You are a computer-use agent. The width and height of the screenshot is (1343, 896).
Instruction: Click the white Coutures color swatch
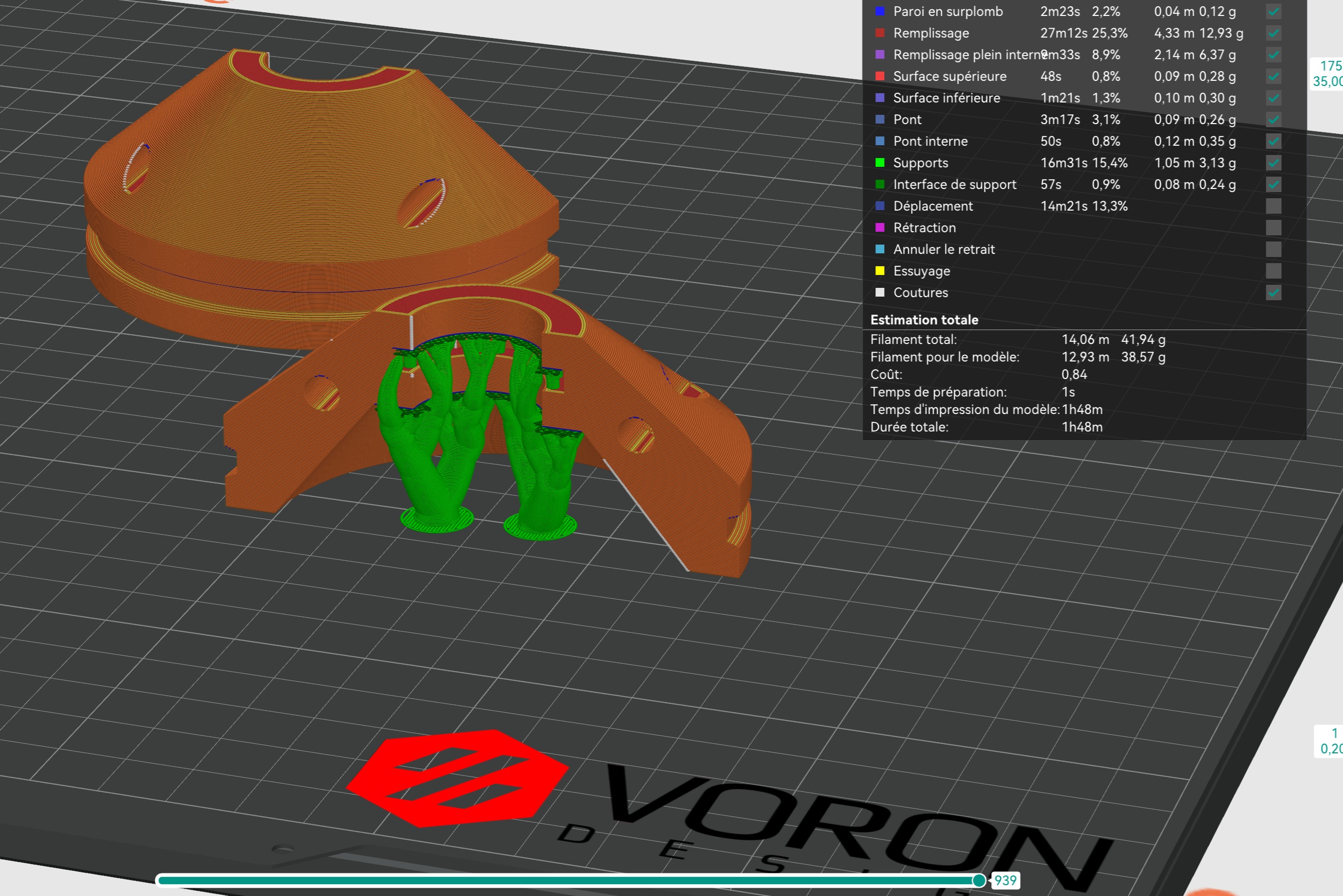click(880, 292)
